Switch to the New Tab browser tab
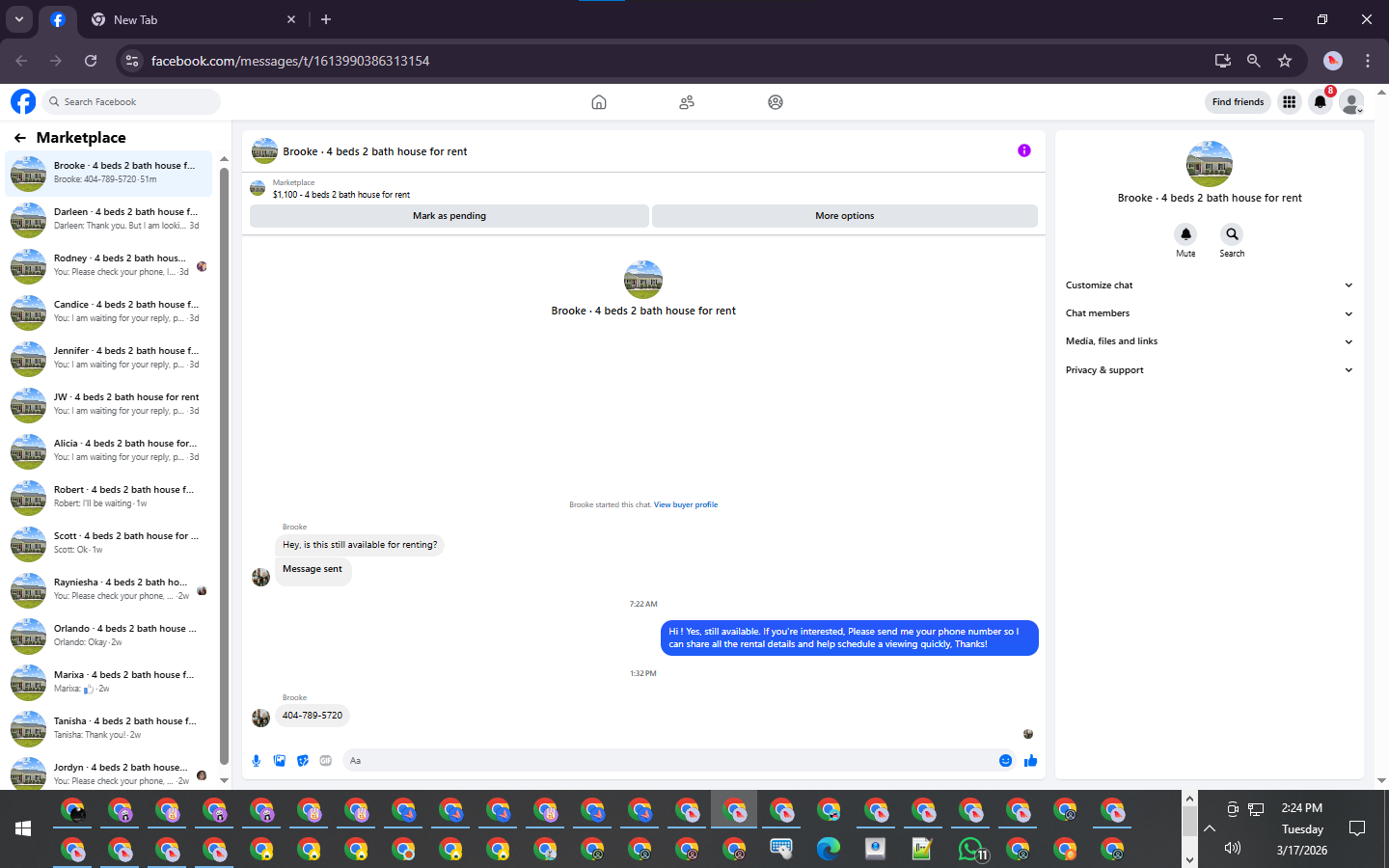 tap(194, 19)
